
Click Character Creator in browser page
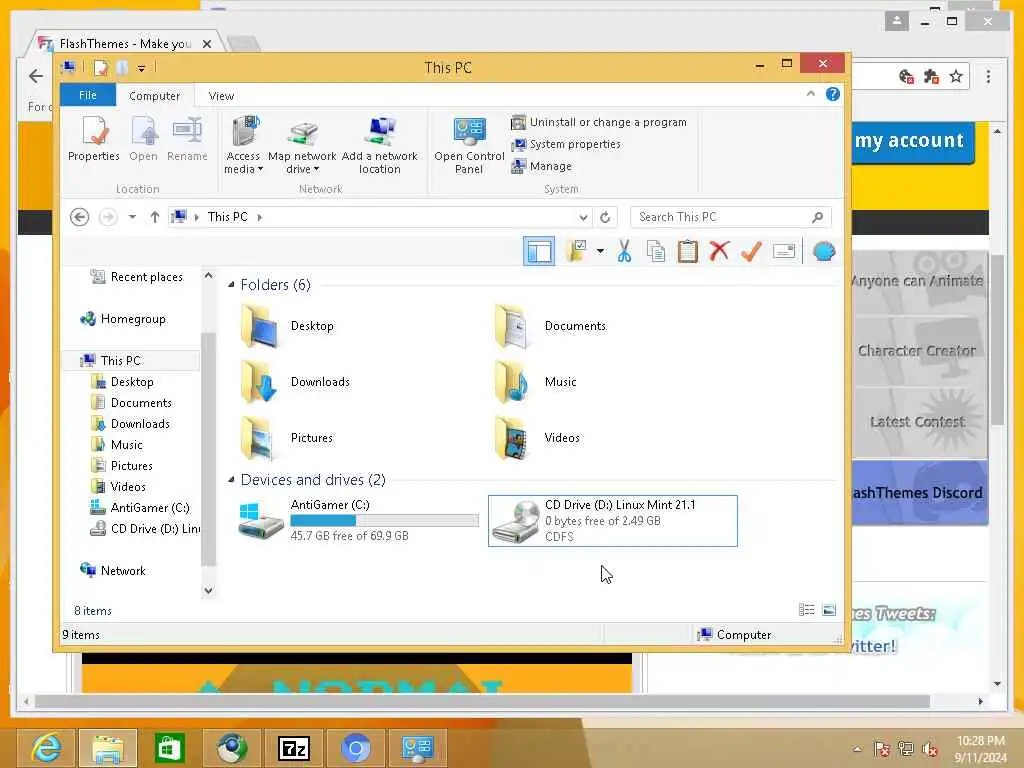[x=917, y=351]
